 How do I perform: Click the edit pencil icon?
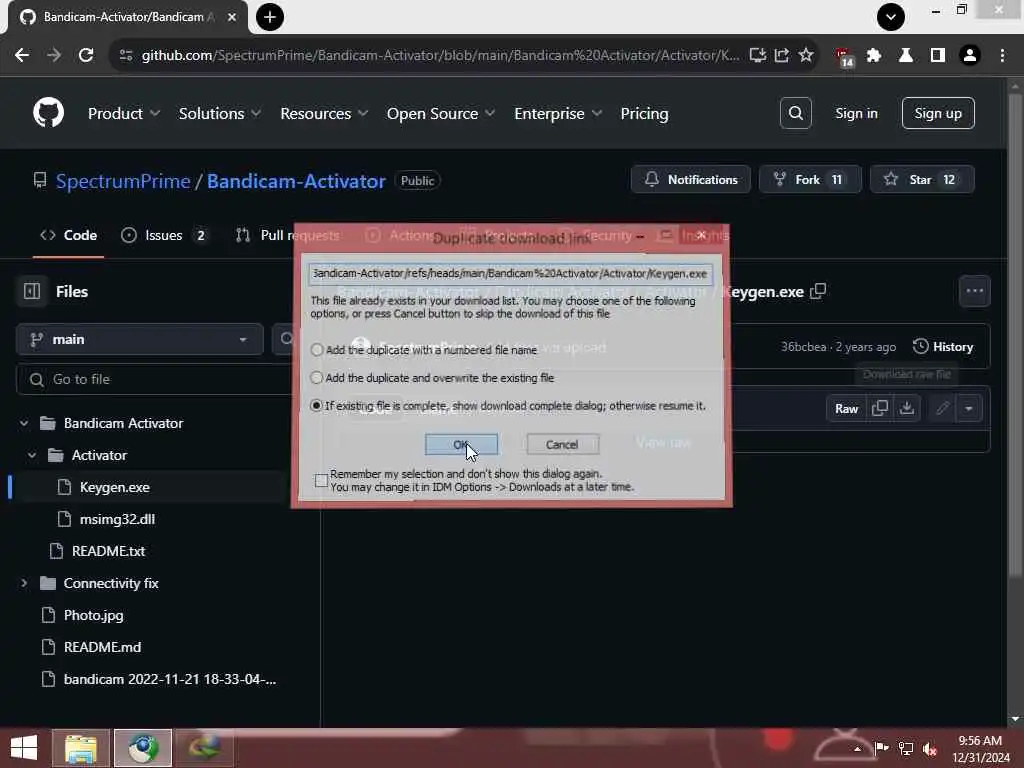942,408
